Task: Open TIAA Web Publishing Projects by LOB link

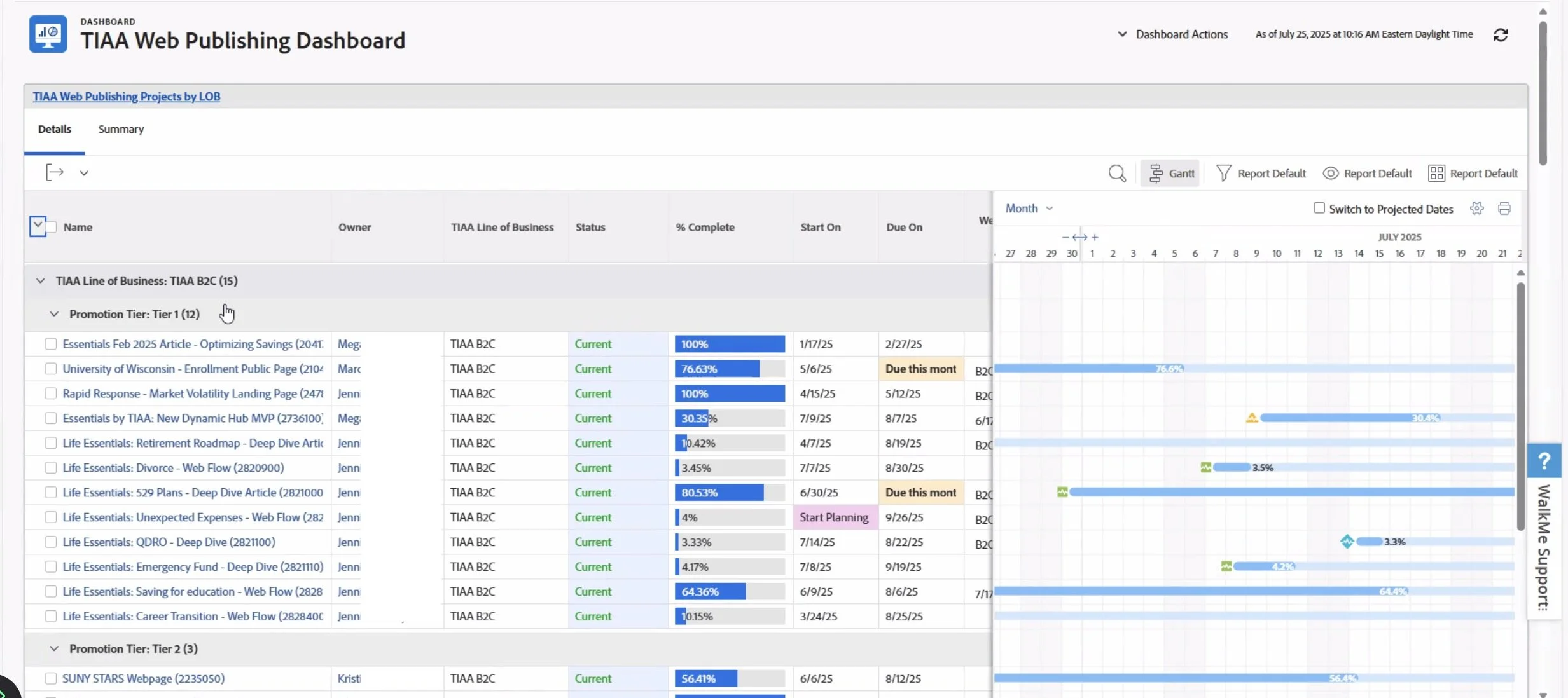Action: point(127,97)
